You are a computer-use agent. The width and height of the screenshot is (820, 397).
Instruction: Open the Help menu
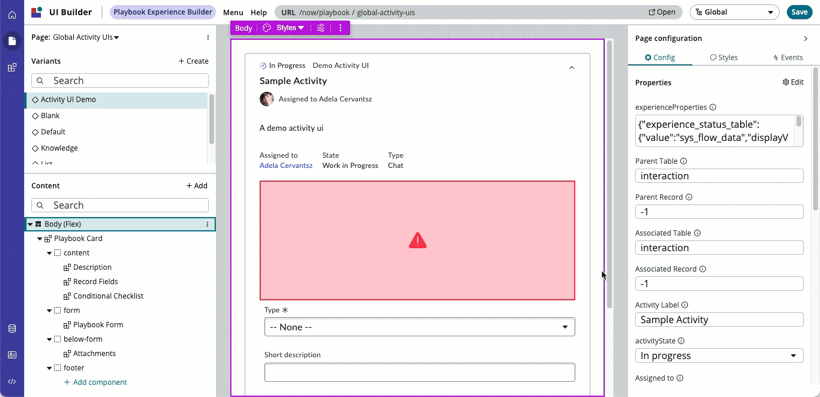(258, 12)
